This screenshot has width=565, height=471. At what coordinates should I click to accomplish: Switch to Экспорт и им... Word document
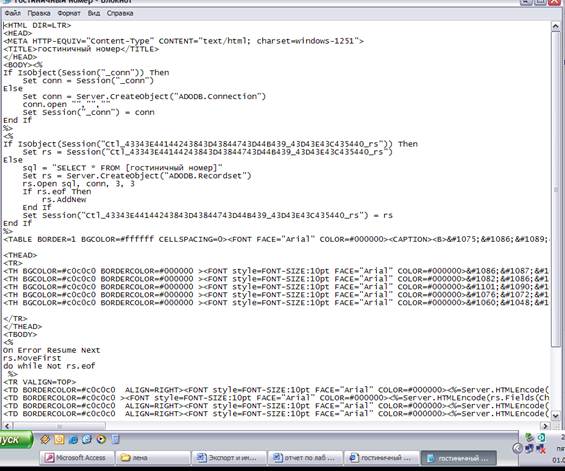tap(228, 458)
